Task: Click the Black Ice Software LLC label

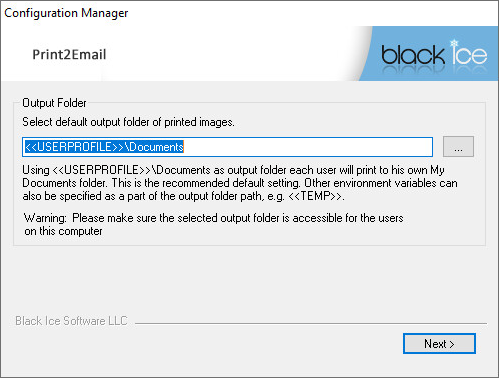Action: 71,321
